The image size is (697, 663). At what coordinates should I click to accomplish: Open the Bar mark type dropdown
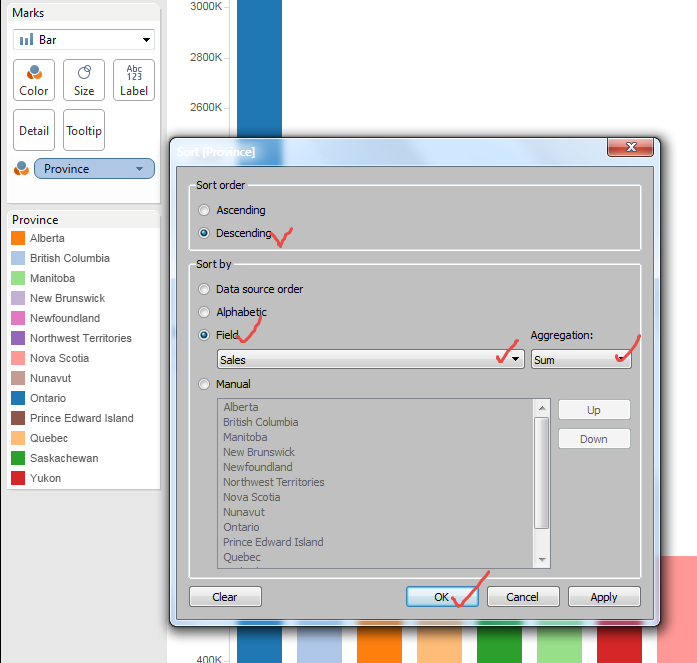[x=84, y=40]
